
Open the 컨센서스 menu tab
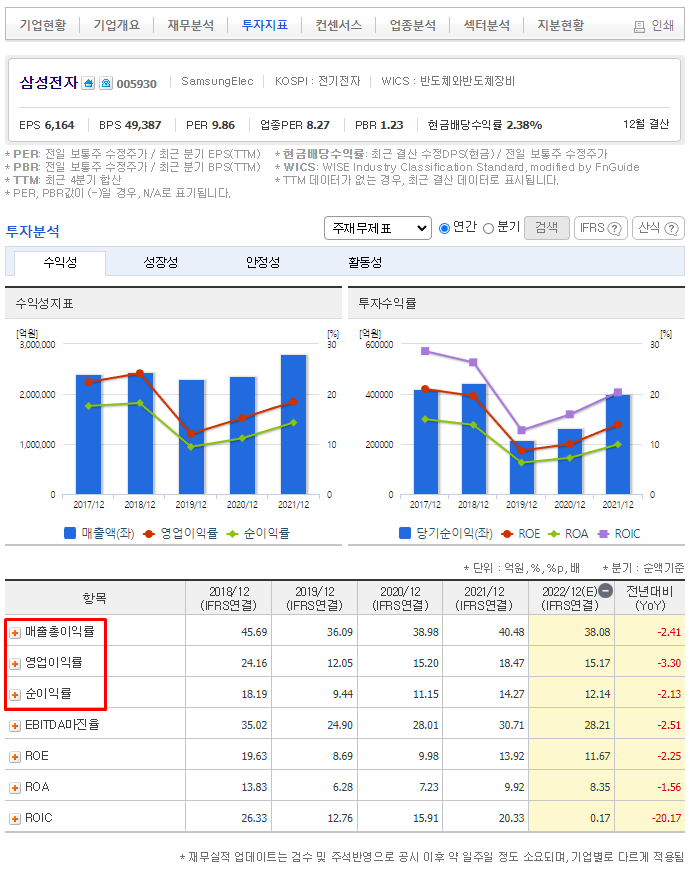point(338,25)
